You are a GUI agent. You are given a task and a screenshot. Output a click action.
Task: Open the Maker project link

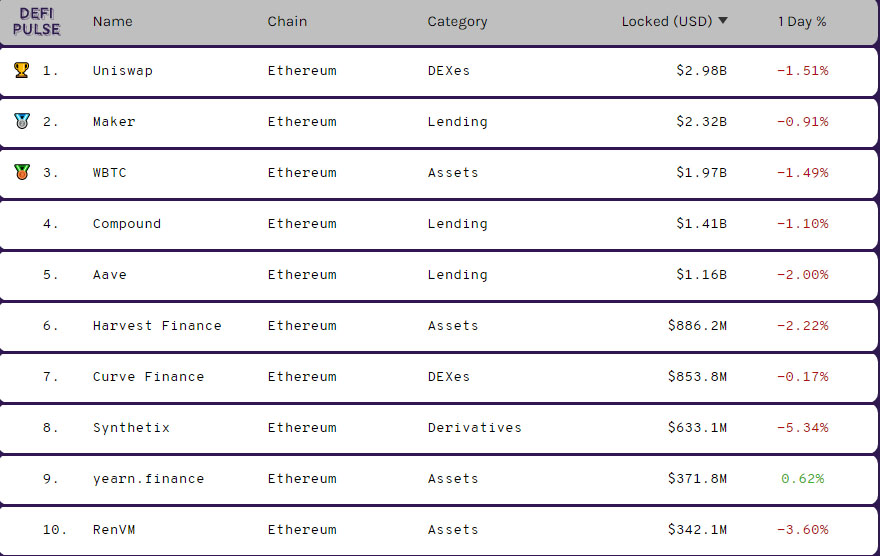[113, 122]
